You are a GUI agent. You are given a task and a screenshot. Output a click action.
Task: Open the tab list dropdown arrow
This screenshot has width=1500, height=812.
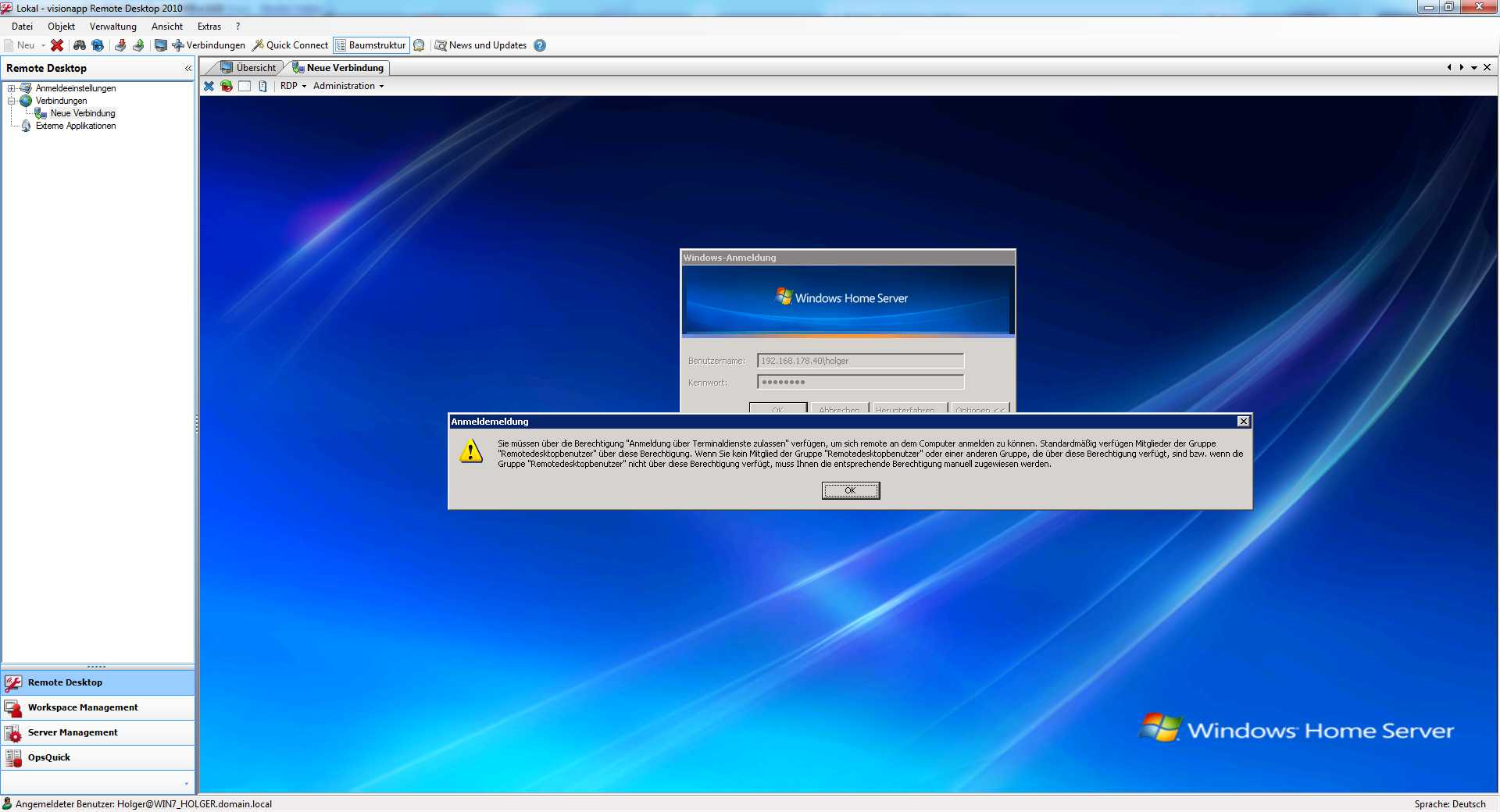click(x=1474, y=68)
